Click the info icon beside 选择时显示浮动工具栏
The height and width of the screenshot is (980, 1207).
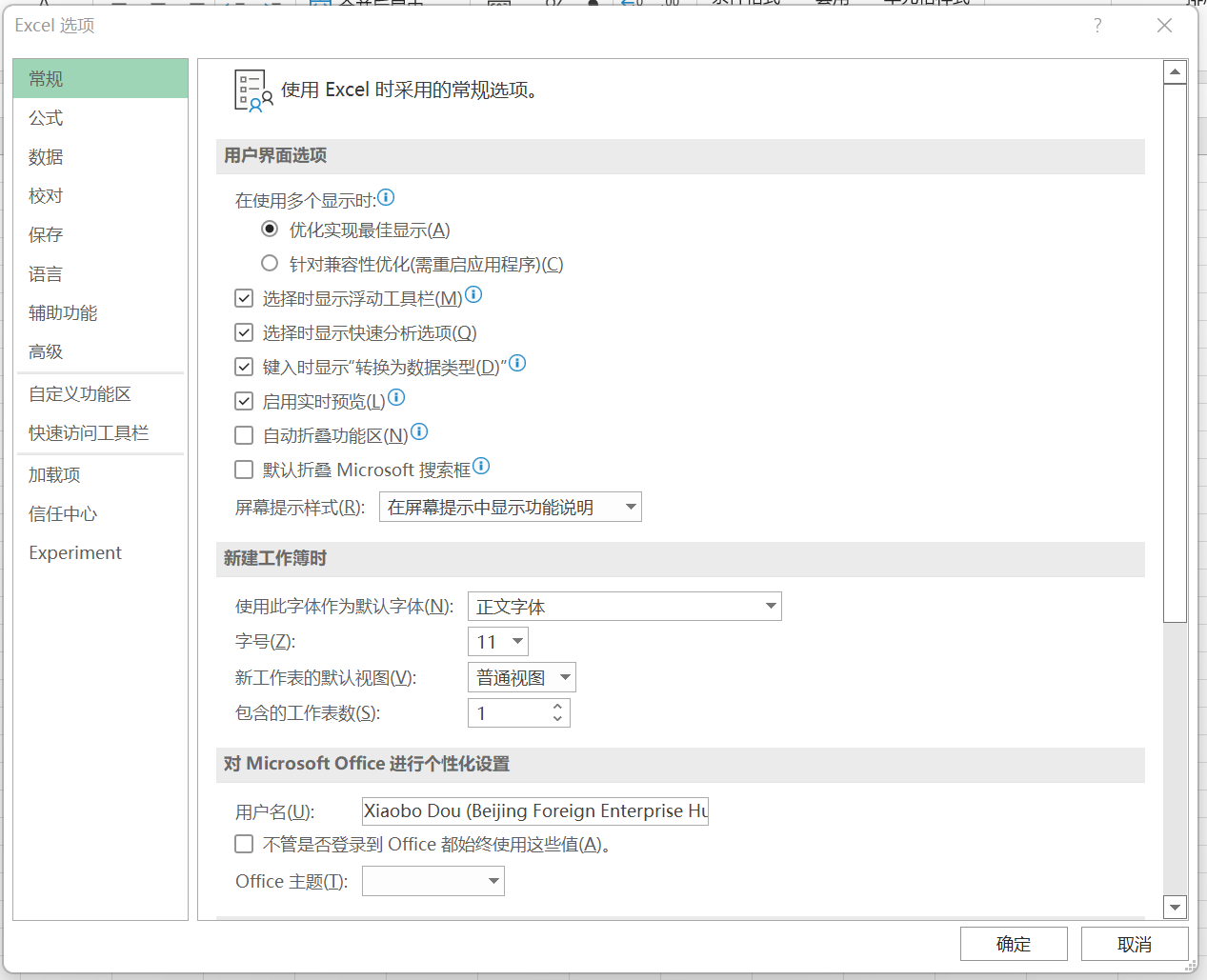tap(473, 294)
